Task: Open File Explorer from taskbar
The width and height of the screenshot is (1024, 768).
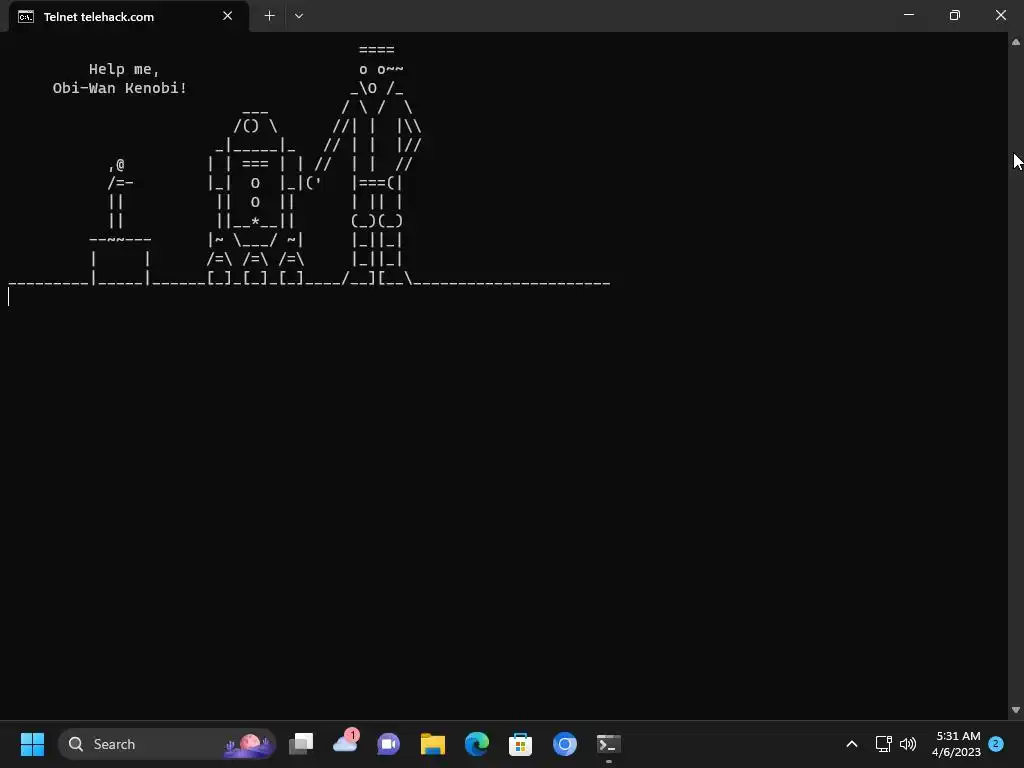Action: pos(432,744)
